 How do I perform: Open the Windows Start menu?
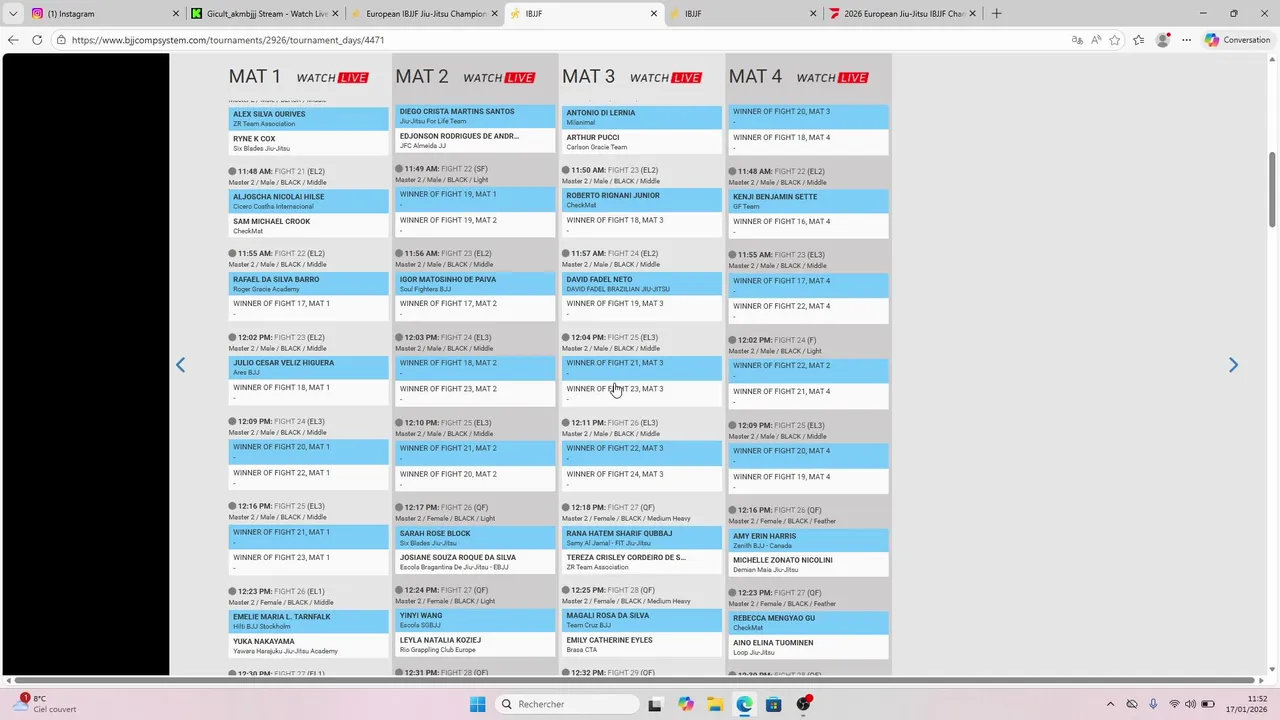click(478, 704)
